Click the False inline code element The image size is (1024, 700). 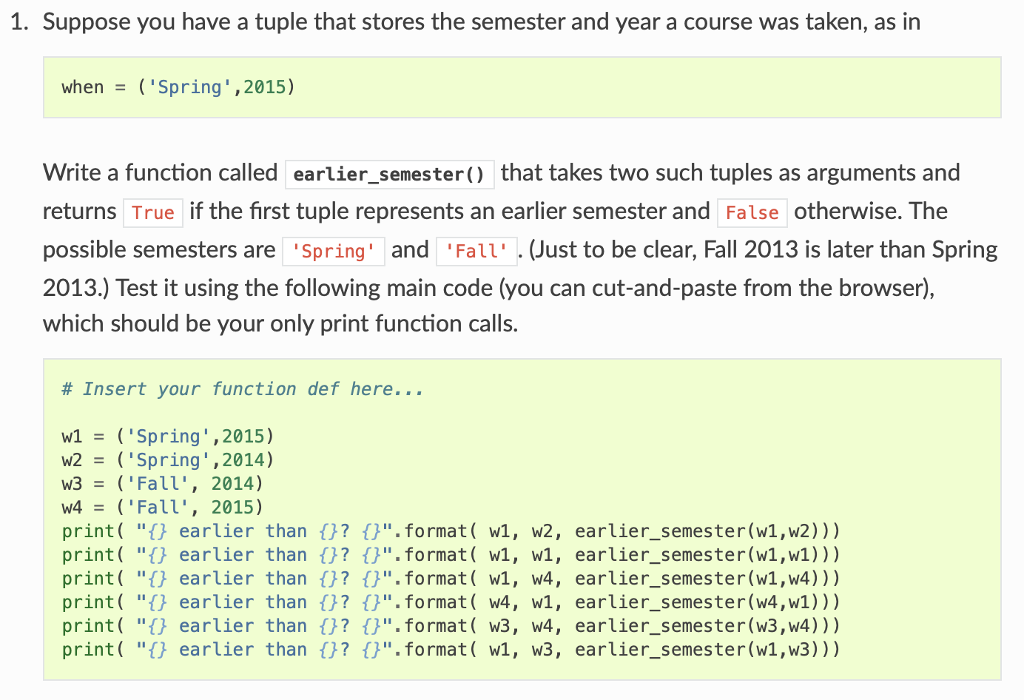pyautogui.click(x=752, y=212)
